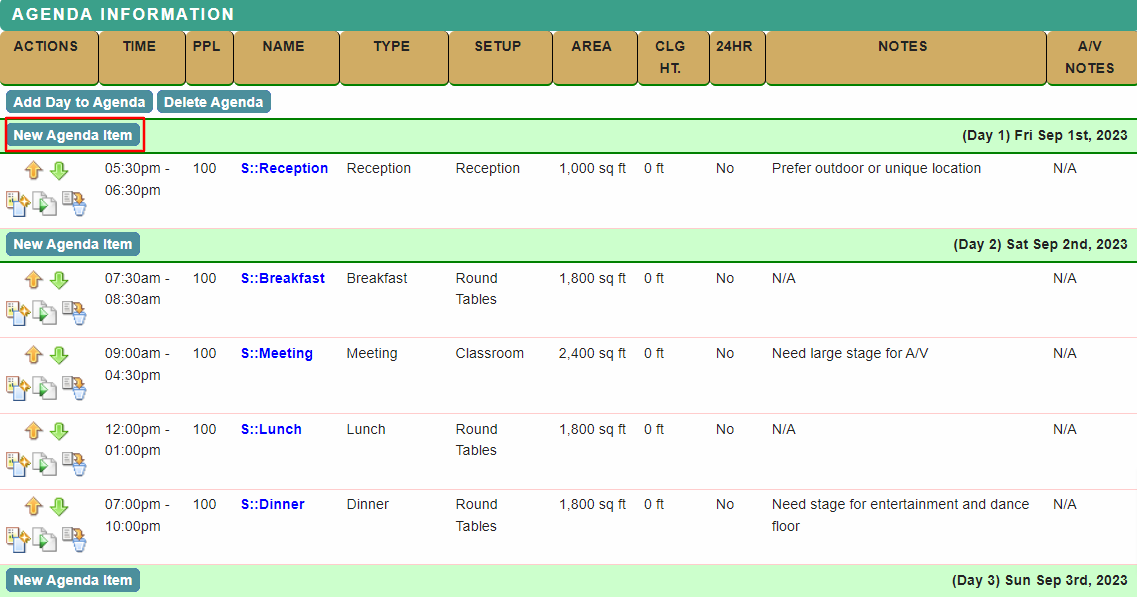1137x597 pixels.
Task: Click the delete trash icon for Breakfast
Action: [x=74, y=313]
